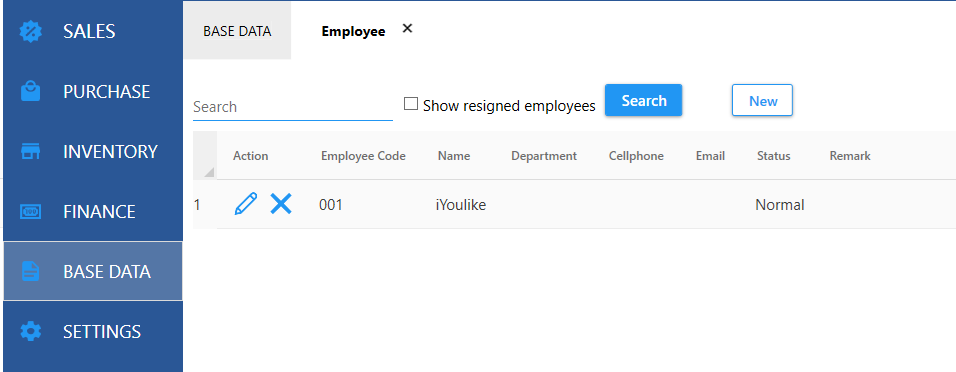Open the Sales percent-badge icon
Screen dimensions: 956x372
30,31
